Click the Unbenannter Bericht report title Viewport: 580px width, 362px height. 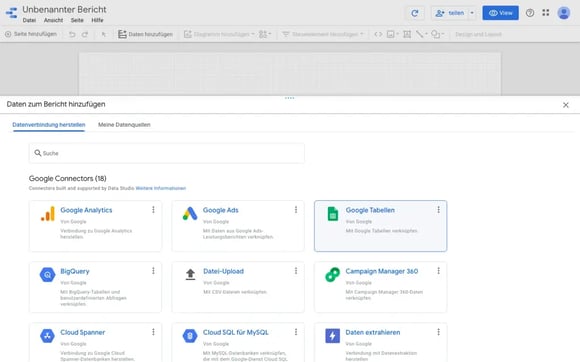(64, 10)
